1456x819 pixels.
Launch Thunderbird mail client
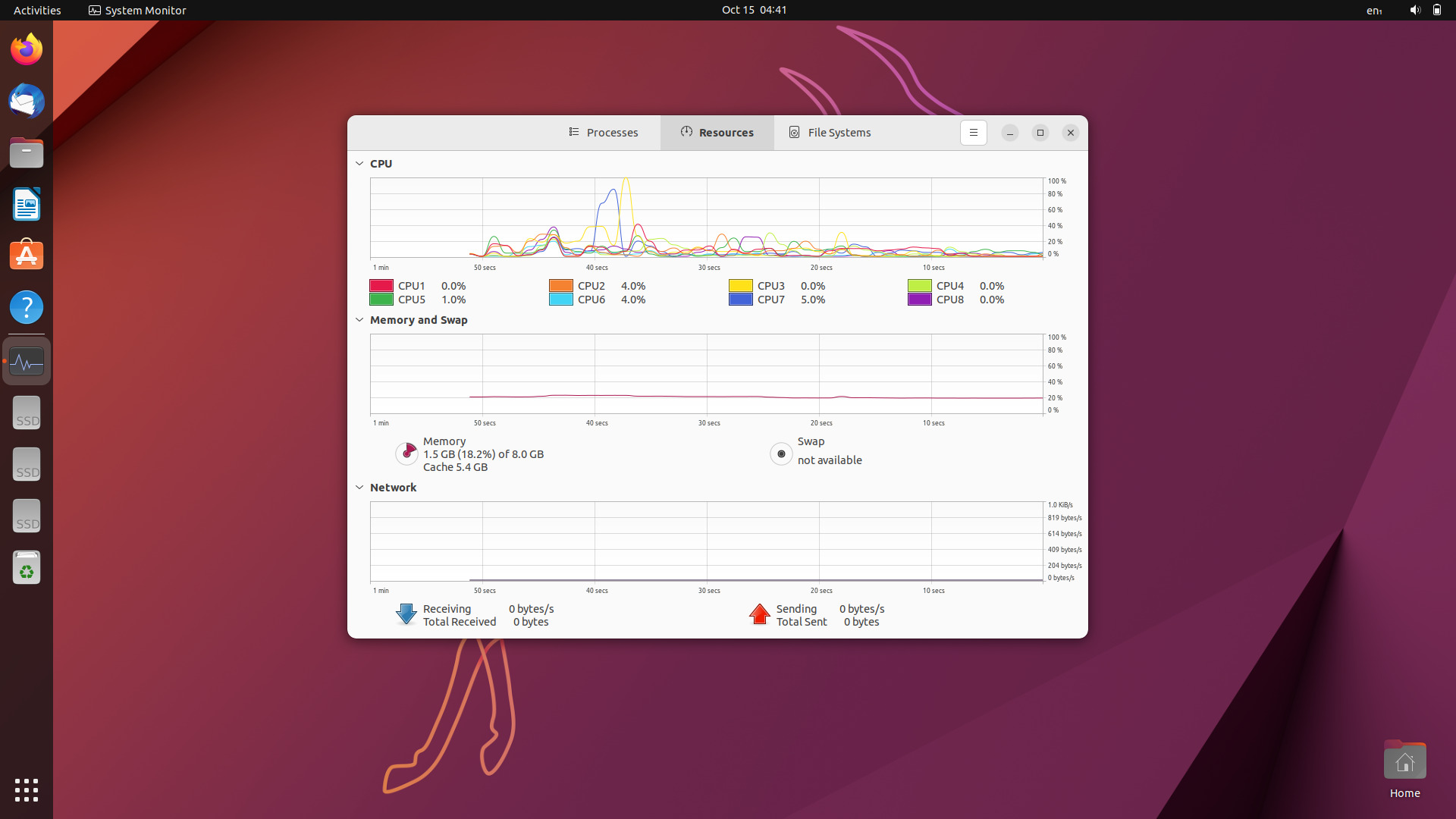click(x=26, y=101)
